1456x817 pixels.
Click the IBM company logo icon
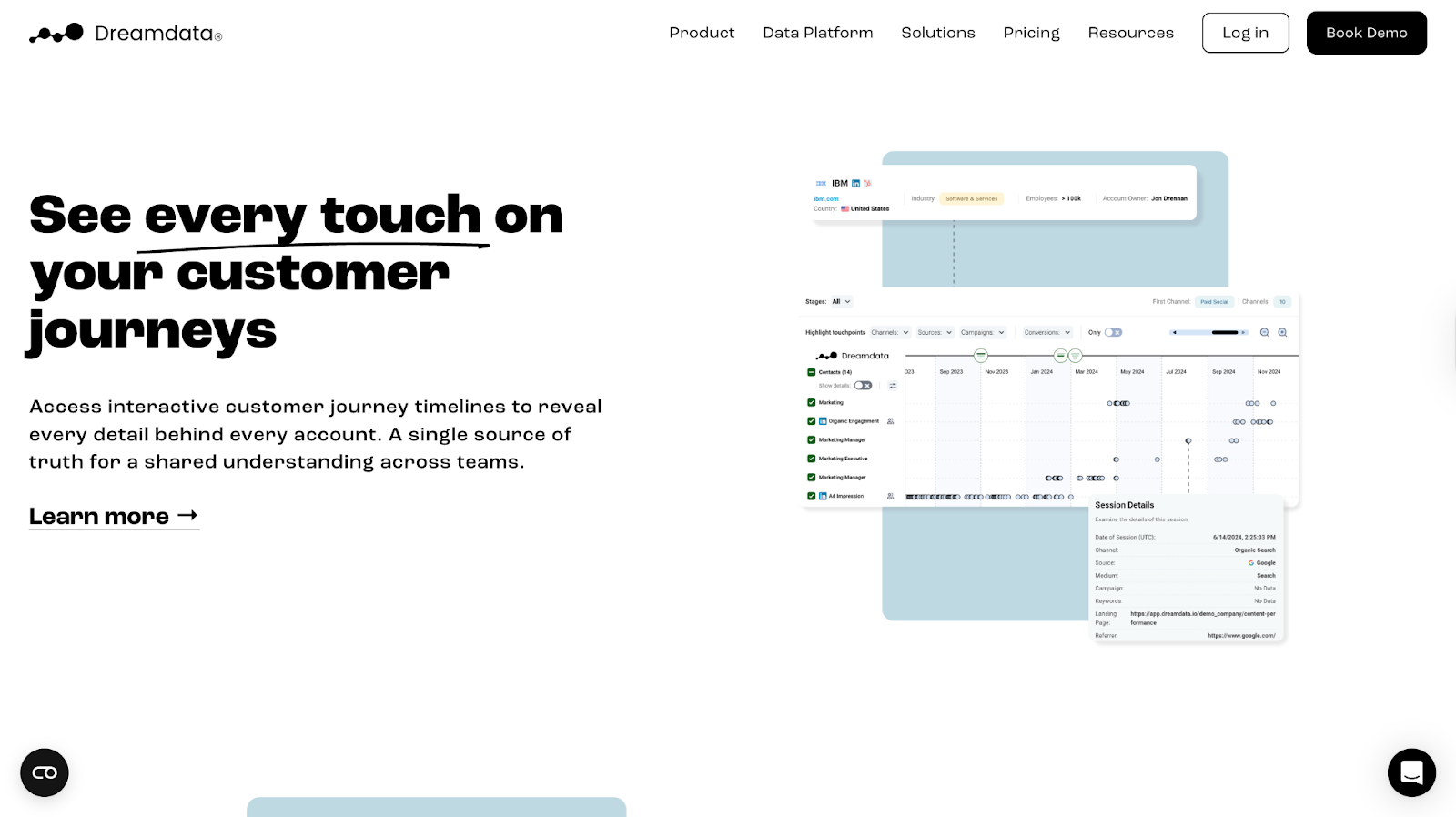coord(821,184)
